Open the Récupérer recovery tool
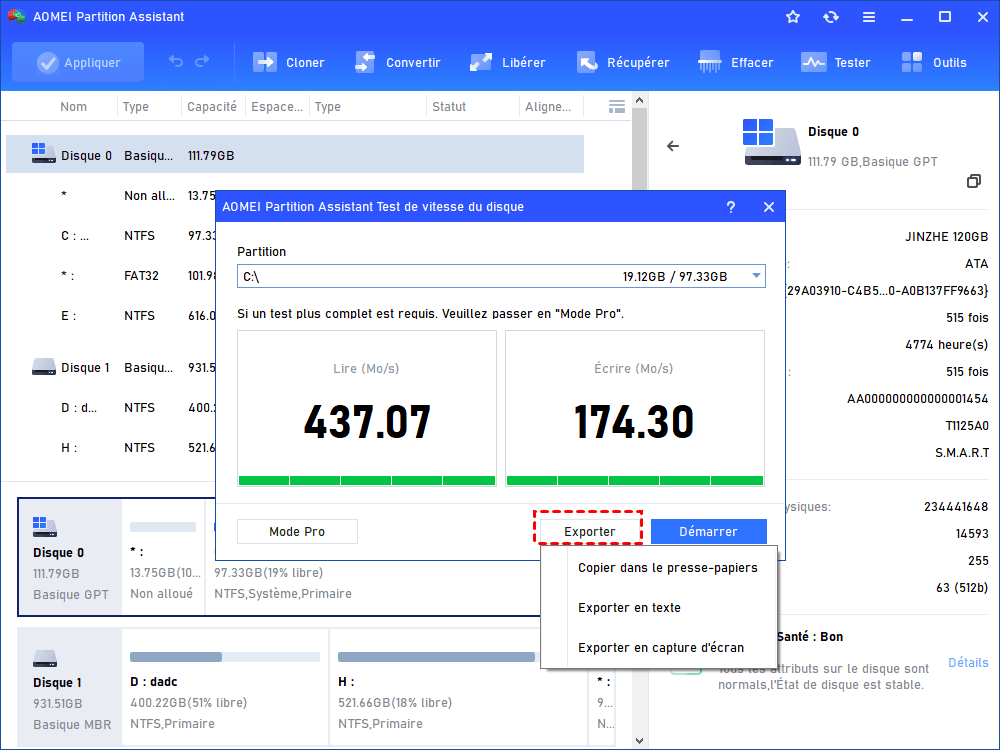The height and width of the screenshot is (750, 1000). tap(587, 62)
